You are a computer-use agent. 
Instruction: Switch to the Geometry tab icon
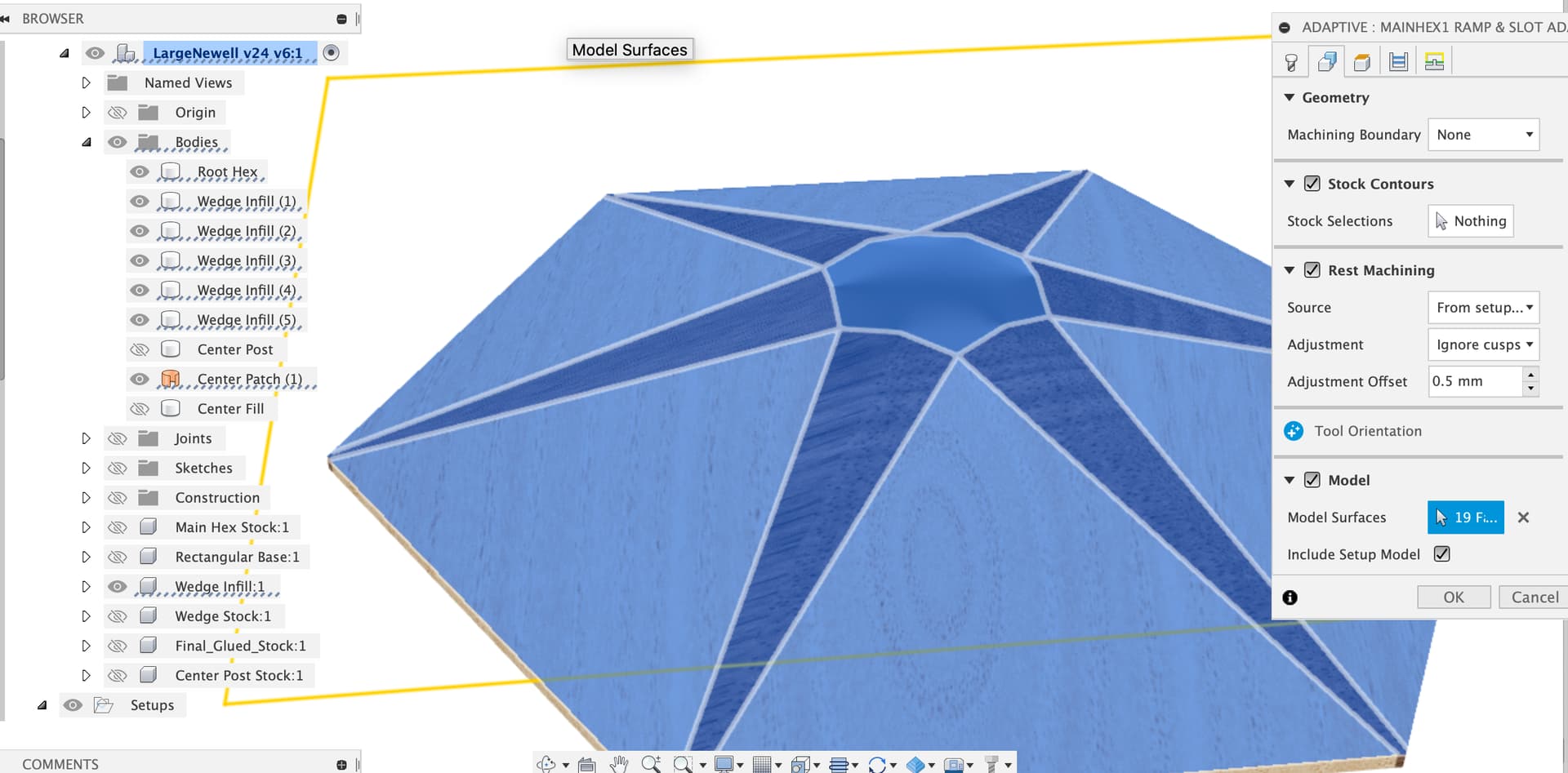(1327, 62)
